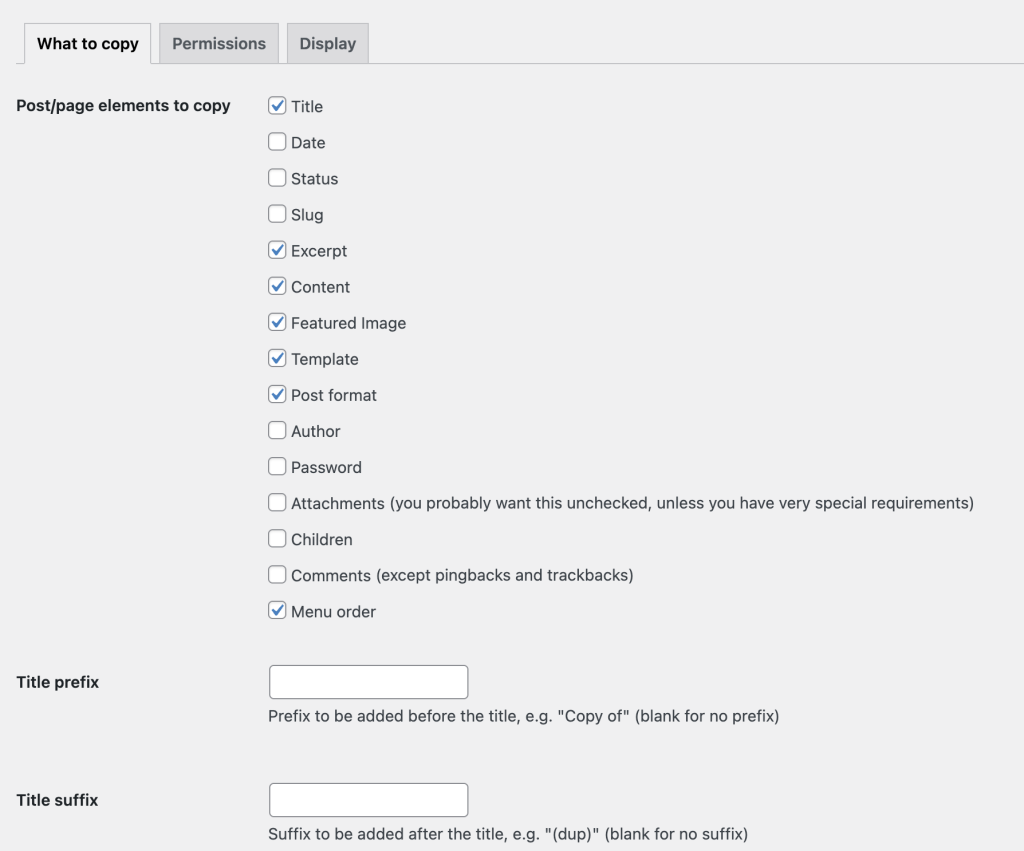1024x851 pixels.
Task: Disable the Content checkbox
Action: pyautogui.click(x=278, y=286)
